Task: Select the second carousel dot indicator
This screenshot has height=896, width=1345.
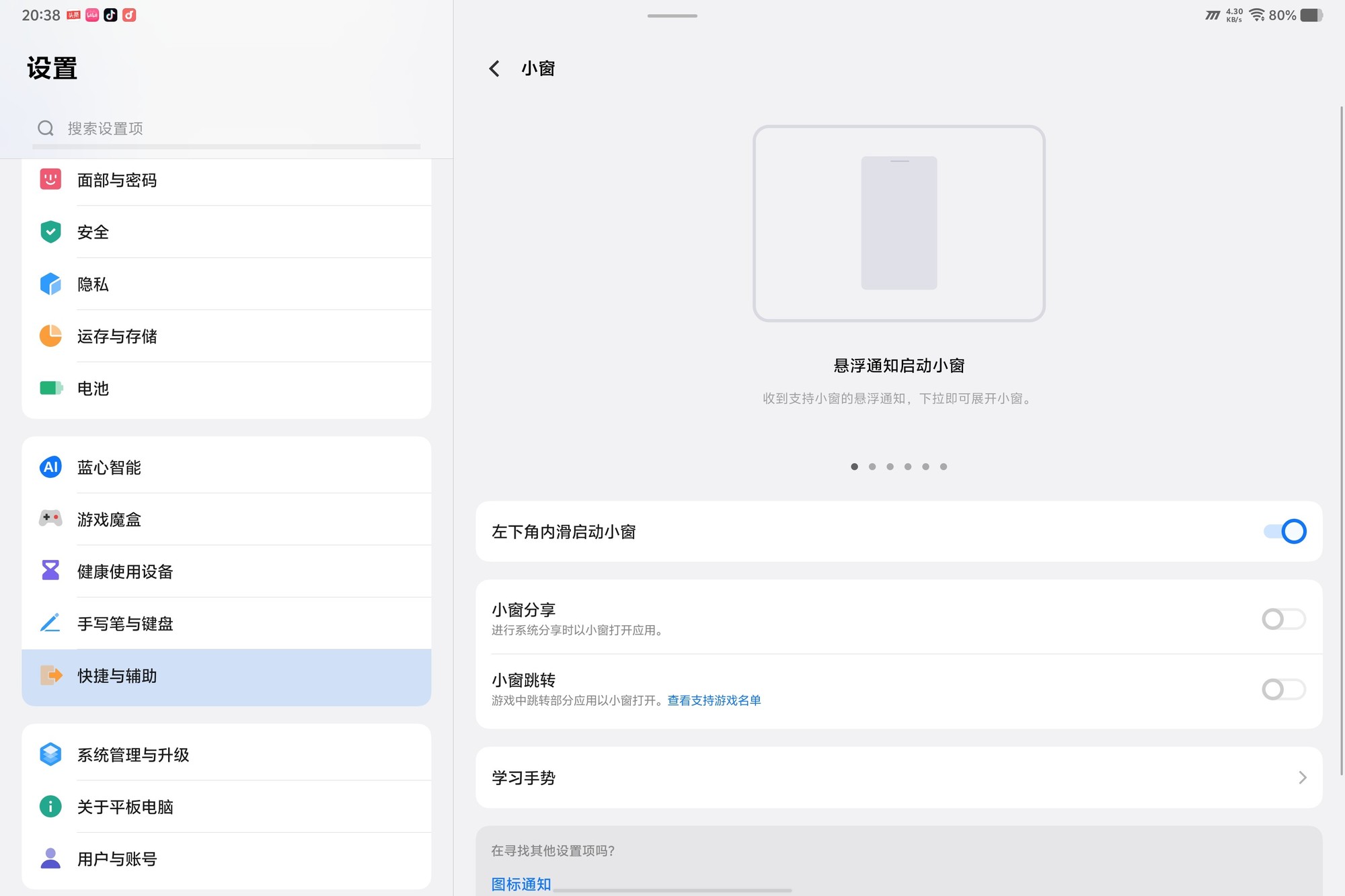Action: click(872, 466)
